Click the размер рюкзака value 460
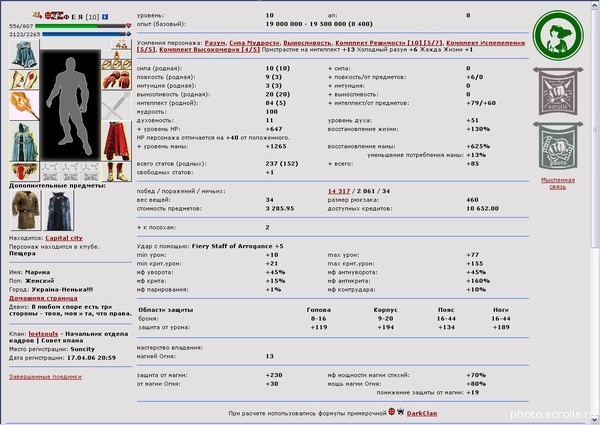Viewport: 600px width, 425px height. click(472, 200)
